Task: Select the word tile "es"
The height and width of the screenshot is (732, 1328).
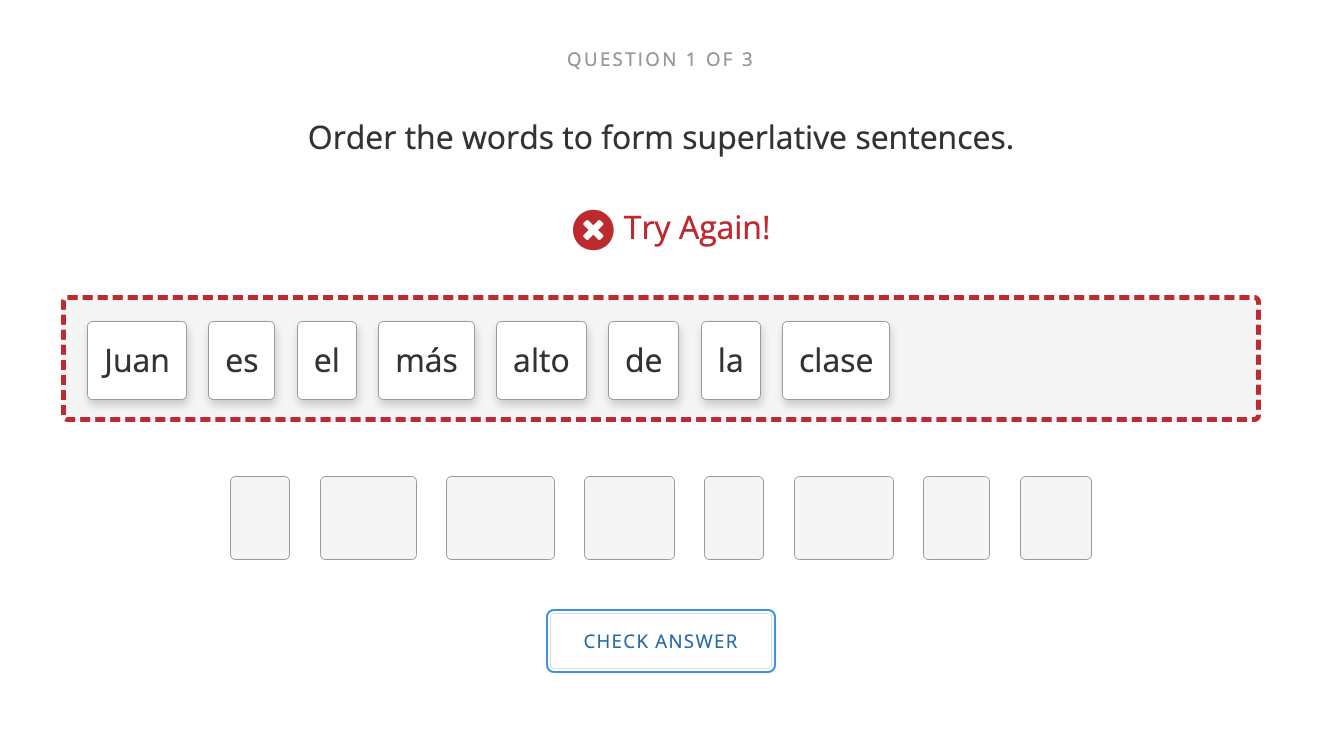Action: click(x=241, y=360)
